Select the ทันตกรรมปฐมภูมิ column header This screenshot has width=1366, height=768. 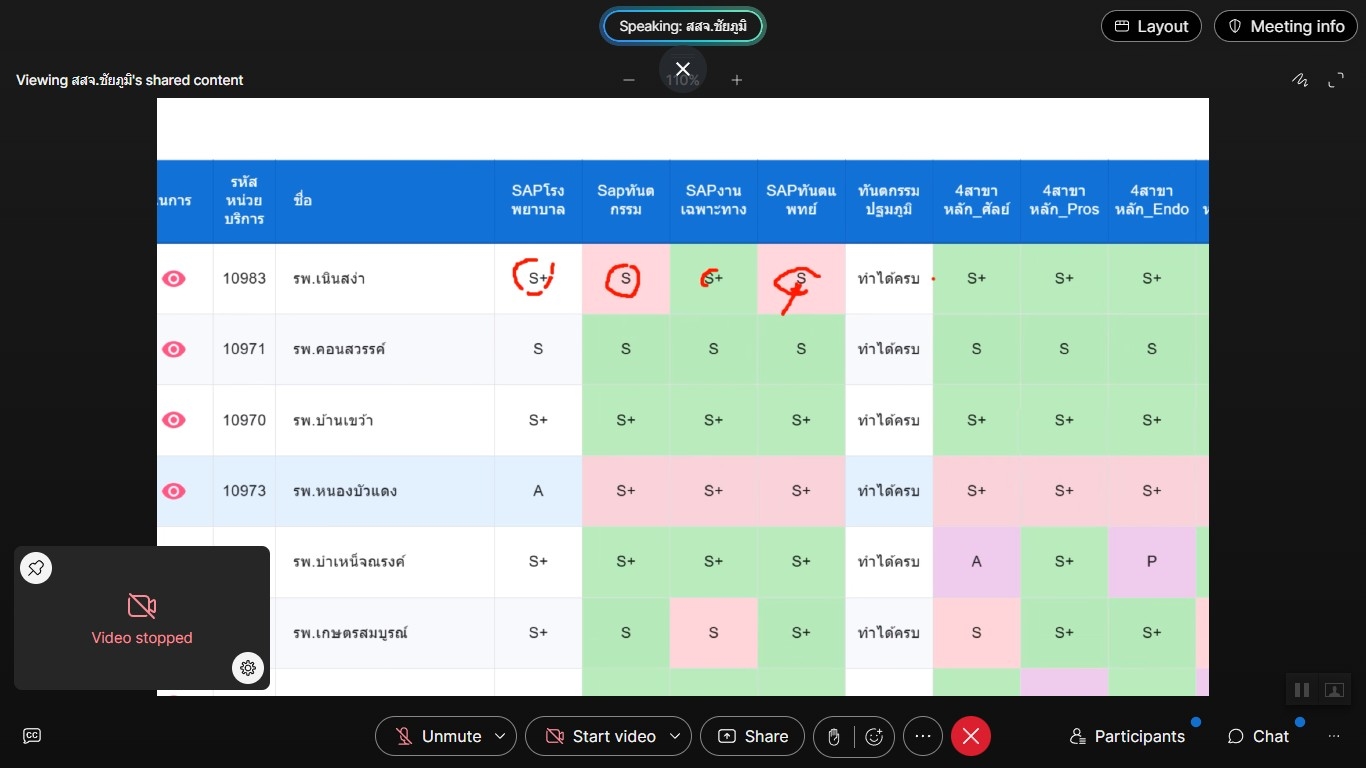889,200
